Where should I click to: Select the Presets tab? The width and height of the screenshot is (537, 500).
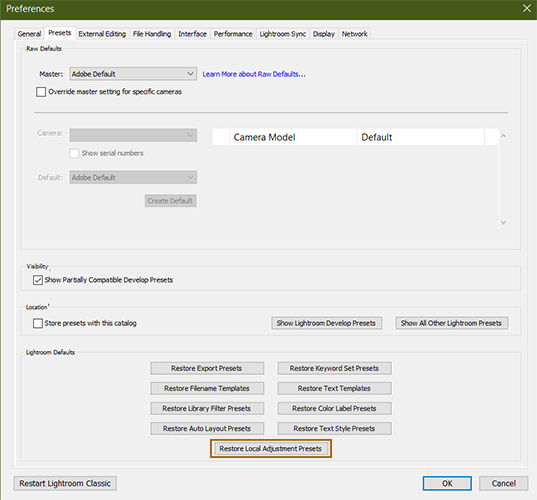[60, 33]
